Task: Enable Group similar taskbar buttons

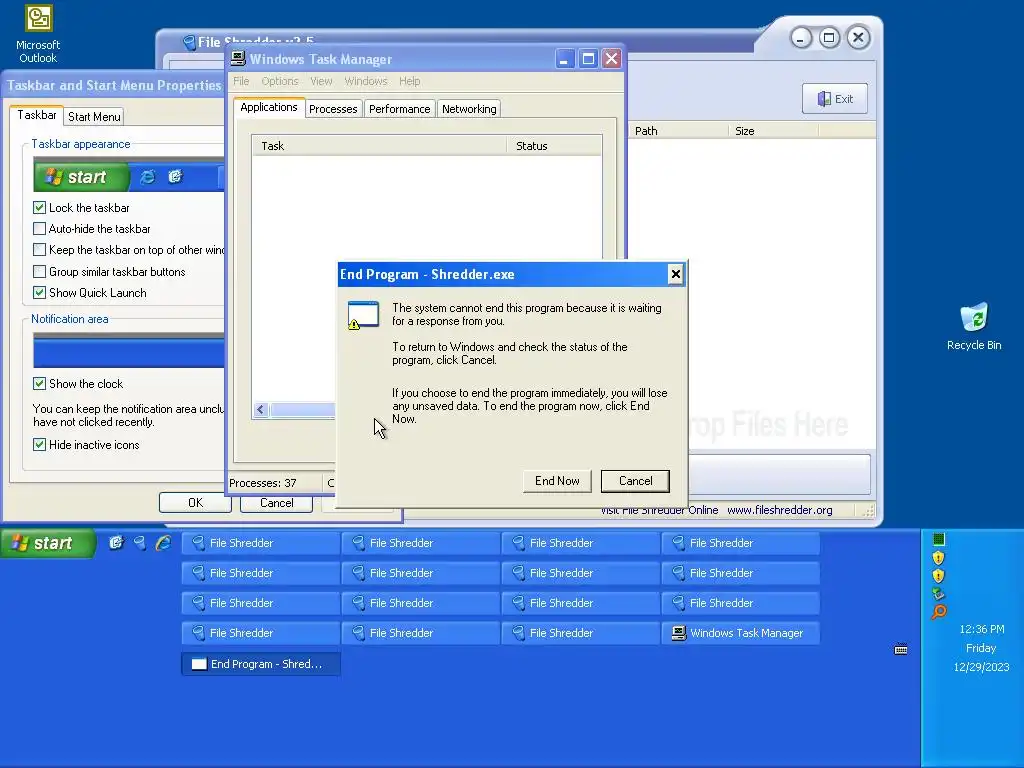Action: tap(39, 272)
